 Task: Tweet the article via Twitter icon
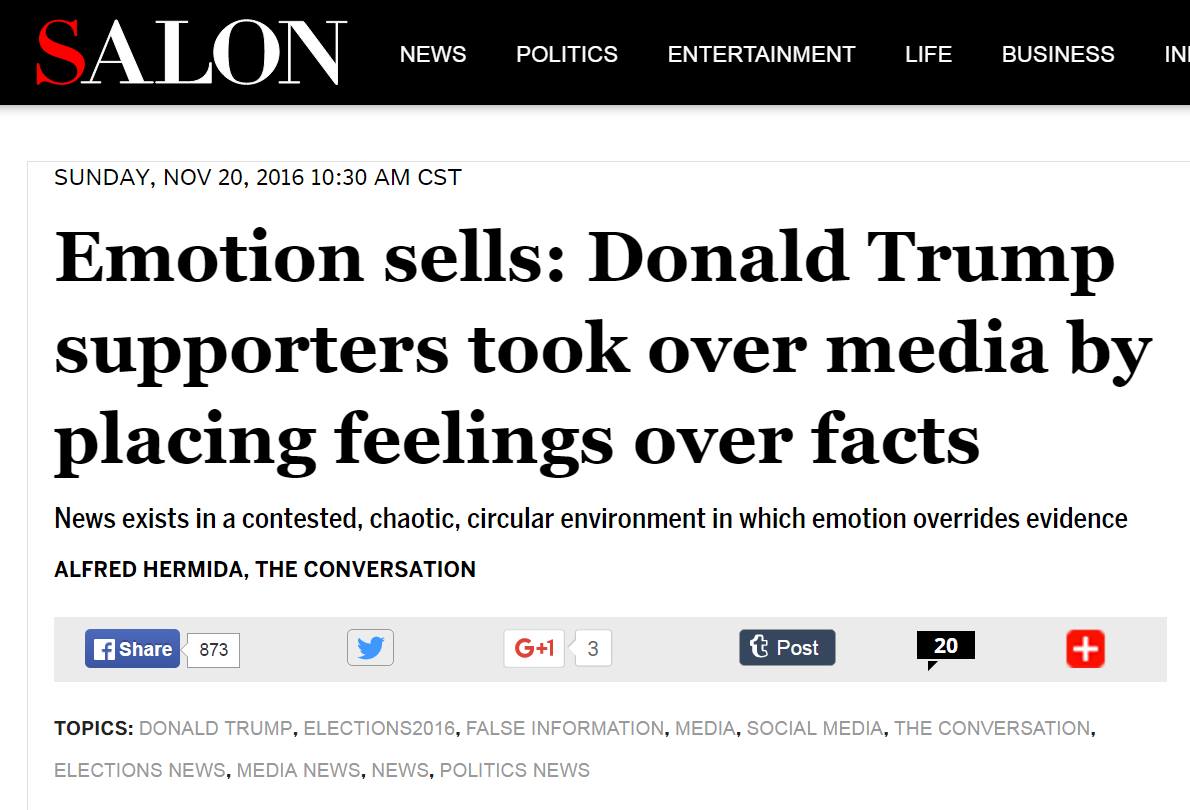[x=370, y=648]
